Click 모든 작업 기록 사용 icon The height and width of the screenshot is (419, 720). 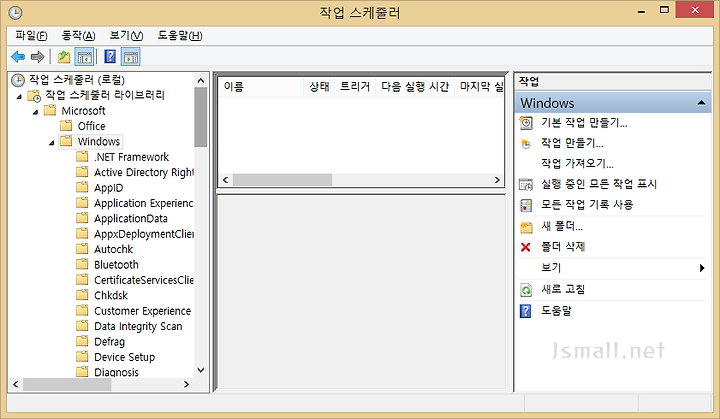(526, 205)
